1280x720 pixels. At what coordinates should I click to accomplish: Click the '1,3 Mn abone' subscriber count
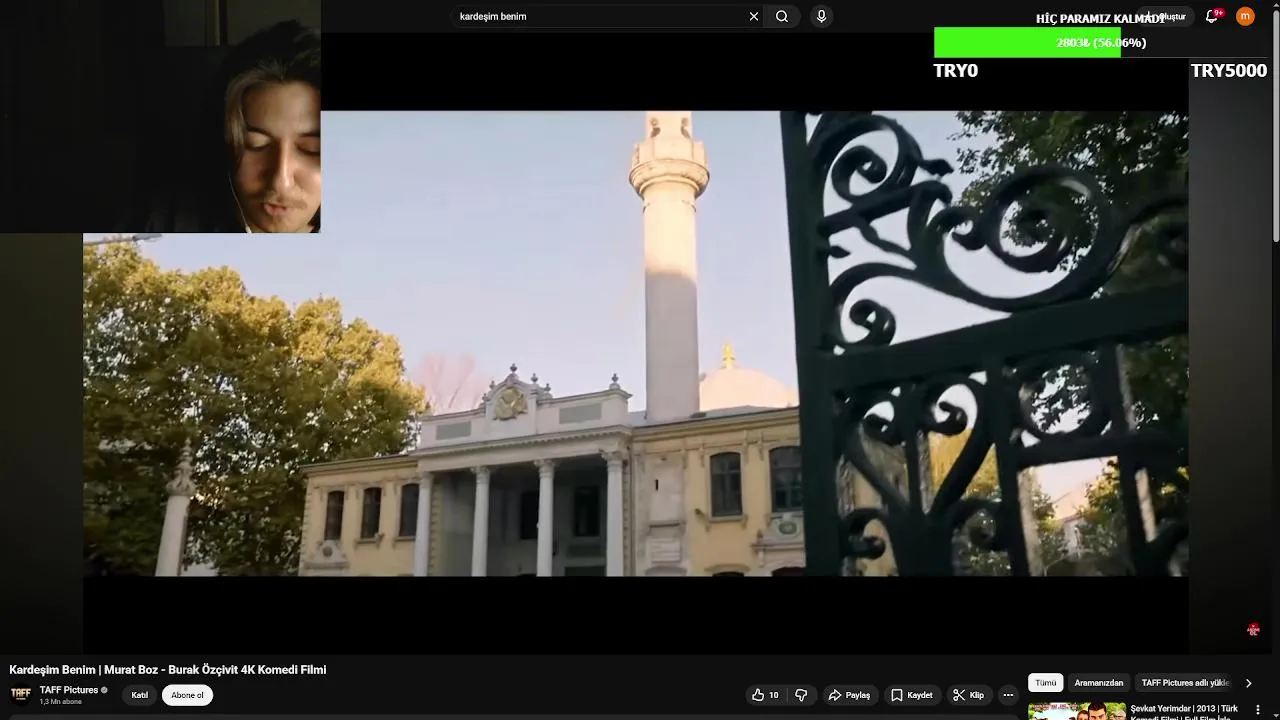click(x=61, y=702)
